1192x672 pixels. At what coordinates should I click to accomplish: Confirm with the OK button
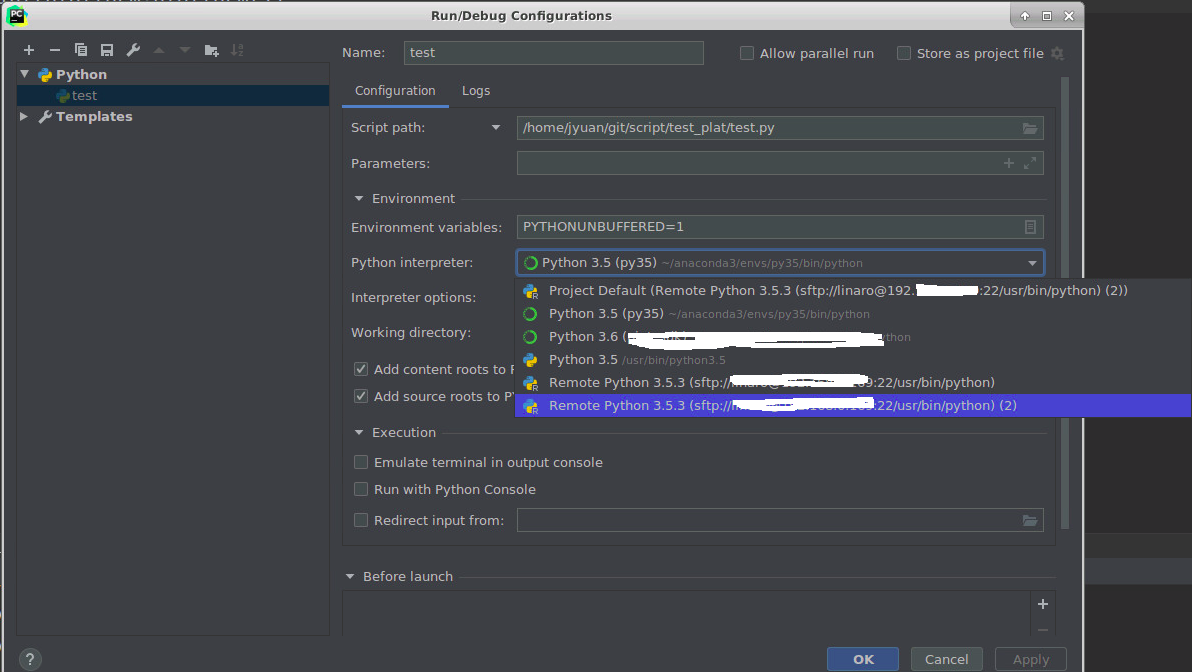click(863, 659)
